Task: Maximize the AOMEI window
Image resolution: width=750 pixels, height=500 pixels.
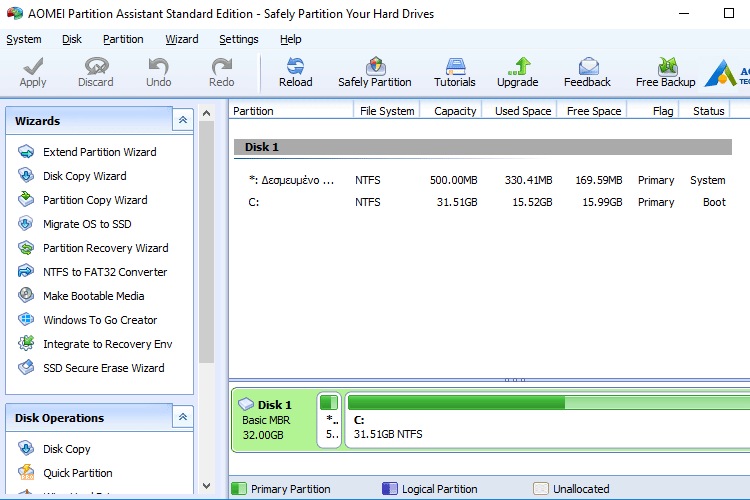Action: tap(728, 13)
